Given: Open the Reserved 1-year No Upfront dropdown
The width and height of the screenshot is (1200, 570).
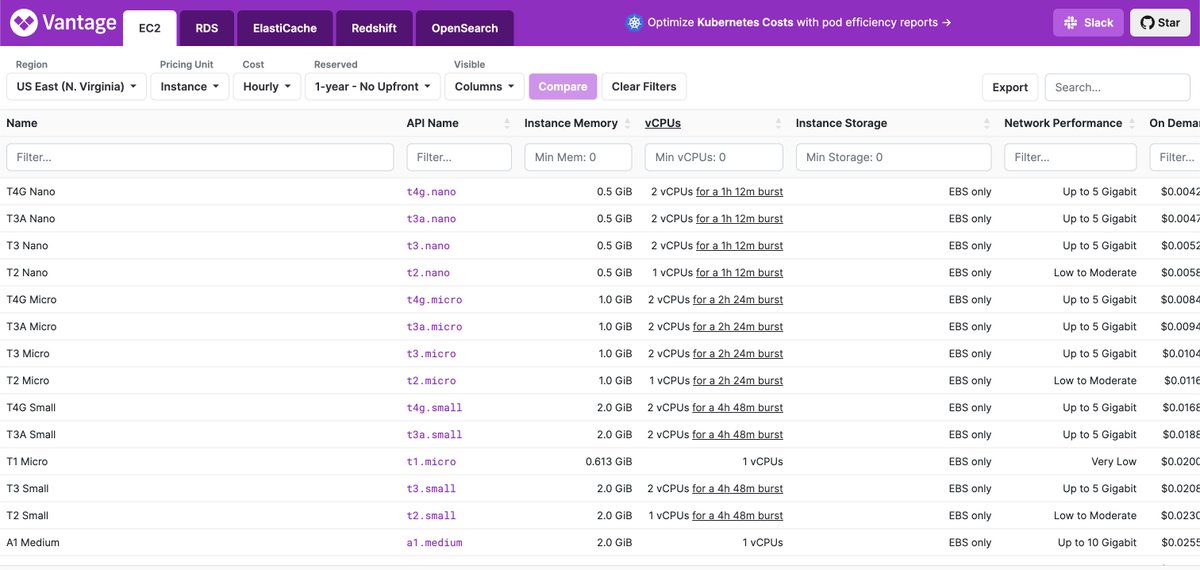Looking at the screenshot, I should [x=373, y=87].
